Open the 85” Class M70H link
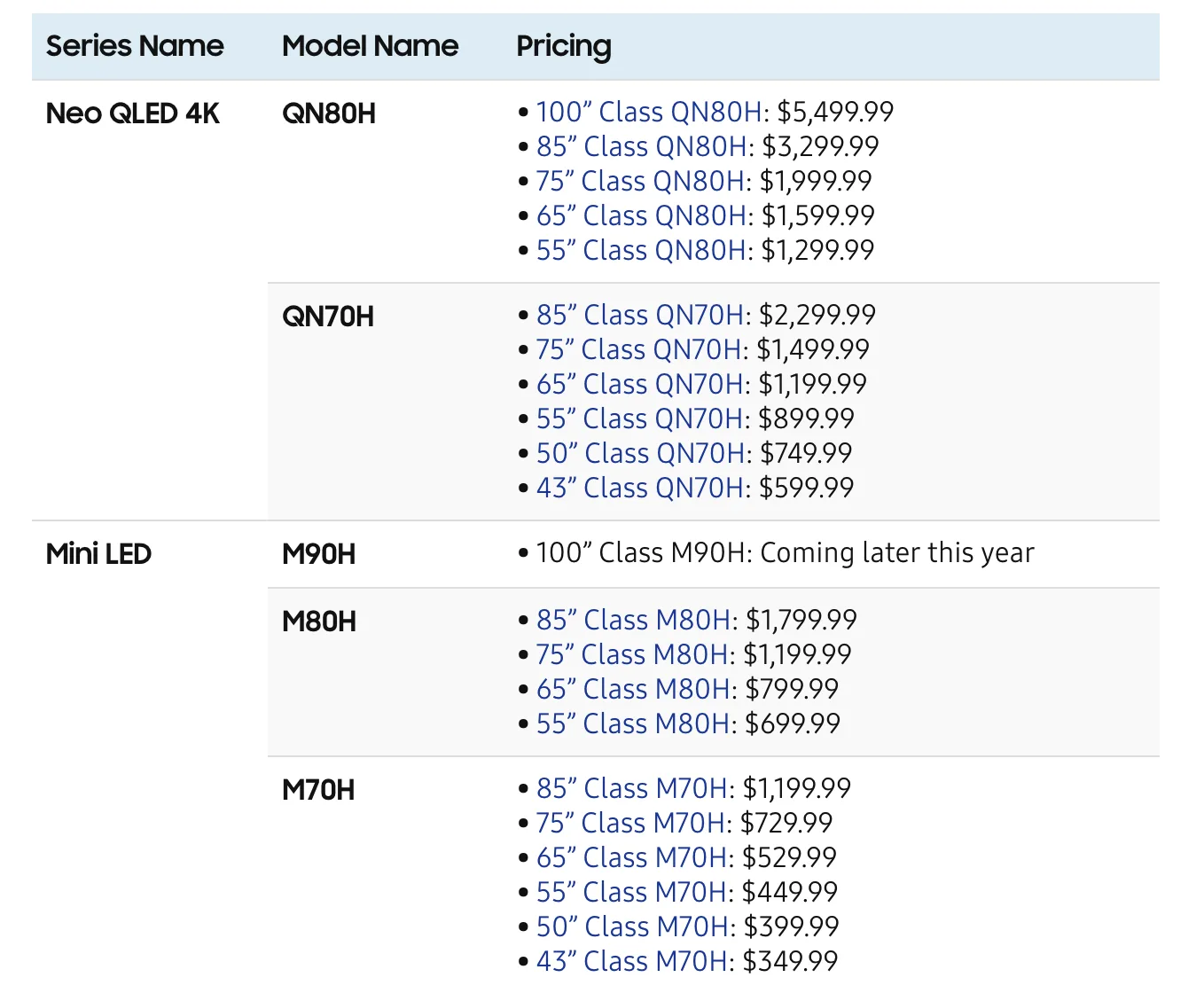This screenshot has height=993, width=1204. coord(632,789)
